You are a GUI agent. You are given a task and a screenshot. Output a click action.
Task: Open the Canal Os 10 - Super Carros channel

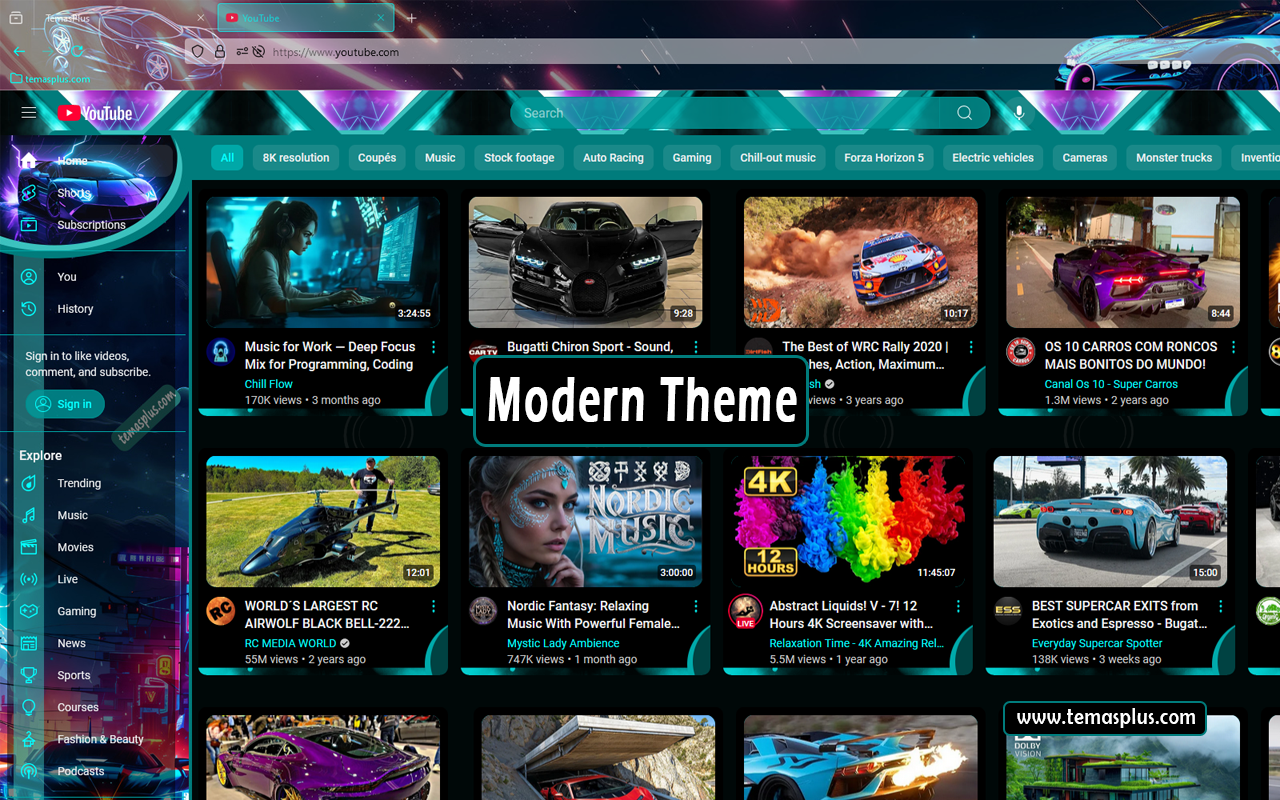[x=1111, y=384]
